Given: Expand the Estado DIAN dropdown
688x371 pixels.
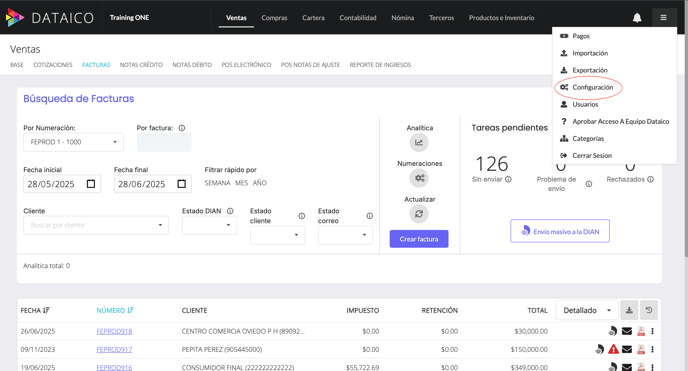Looking at the screenshot, I should point(209,225).
